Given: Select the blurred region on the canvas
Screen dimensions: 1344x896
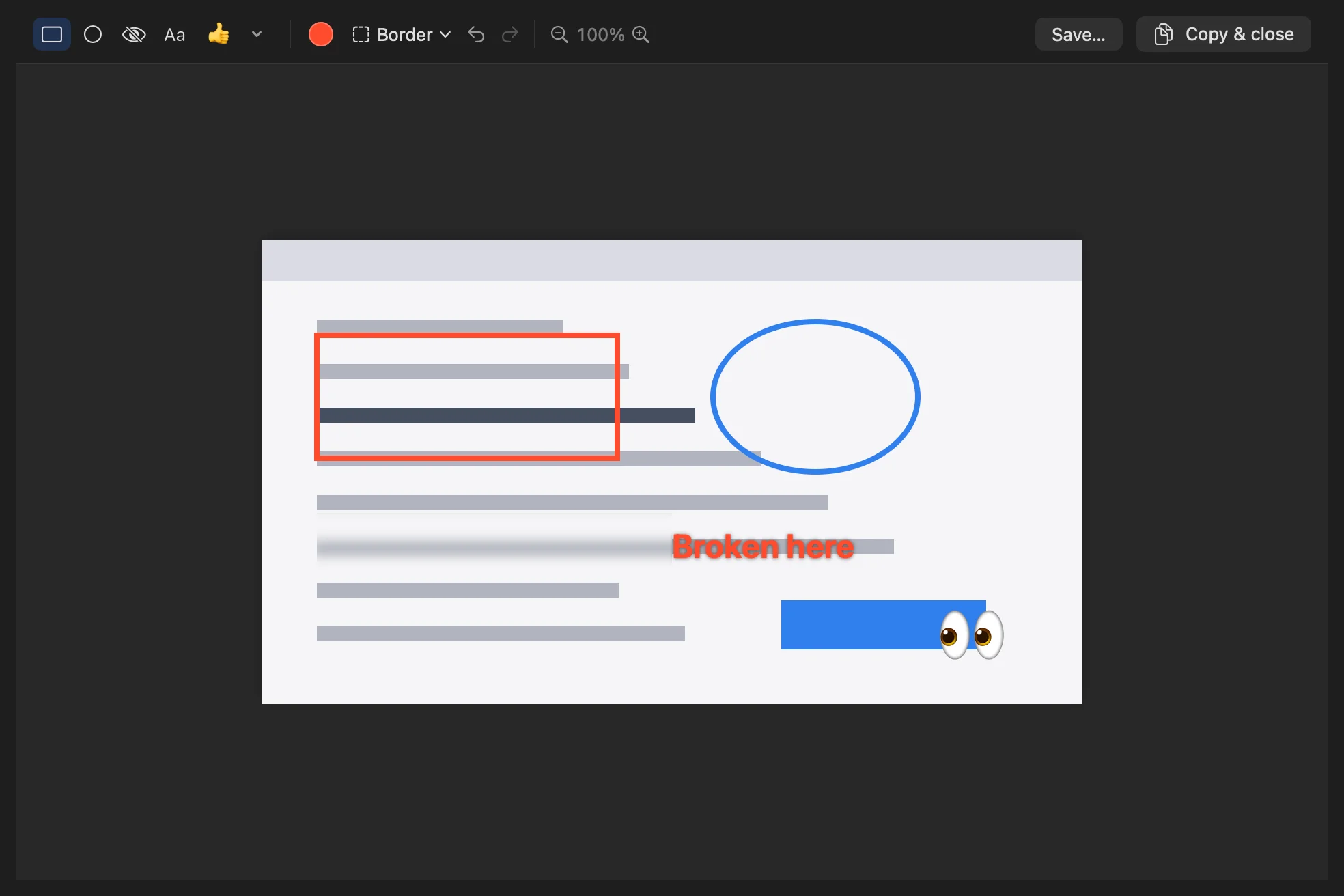Looking at the screenshot, I should click(494, 539).
